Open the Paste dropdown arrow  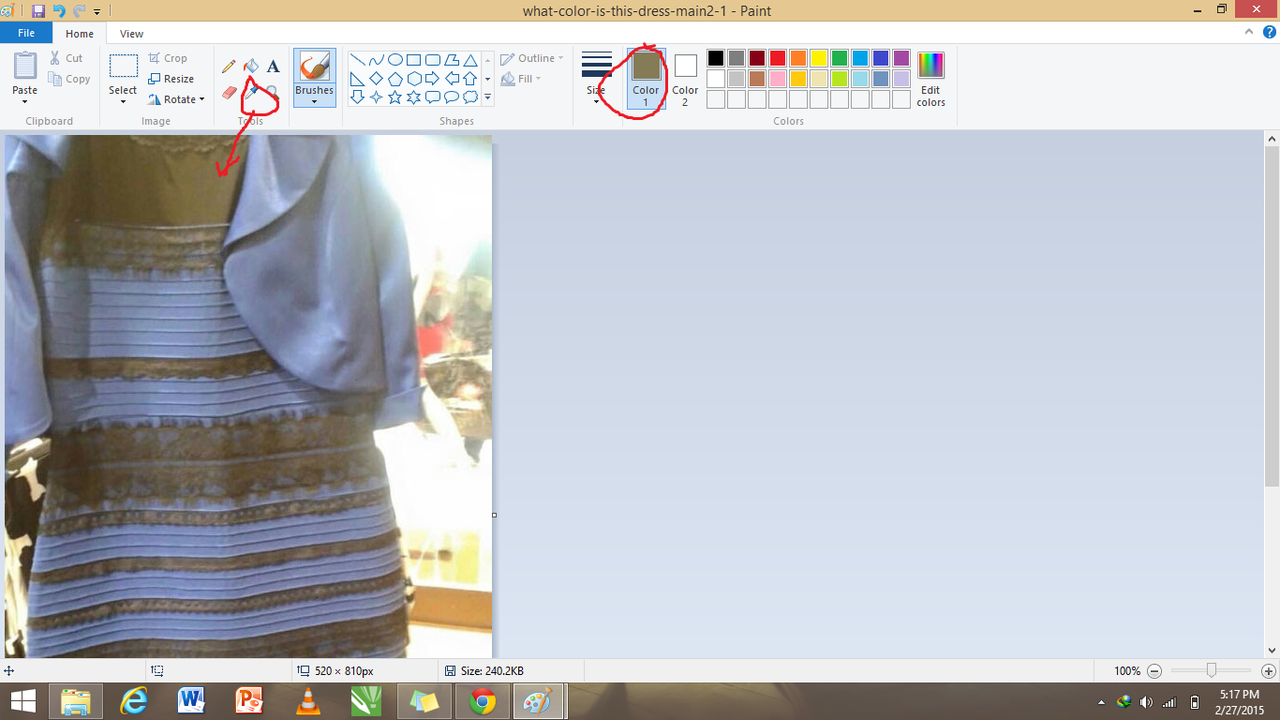point(25,102)
